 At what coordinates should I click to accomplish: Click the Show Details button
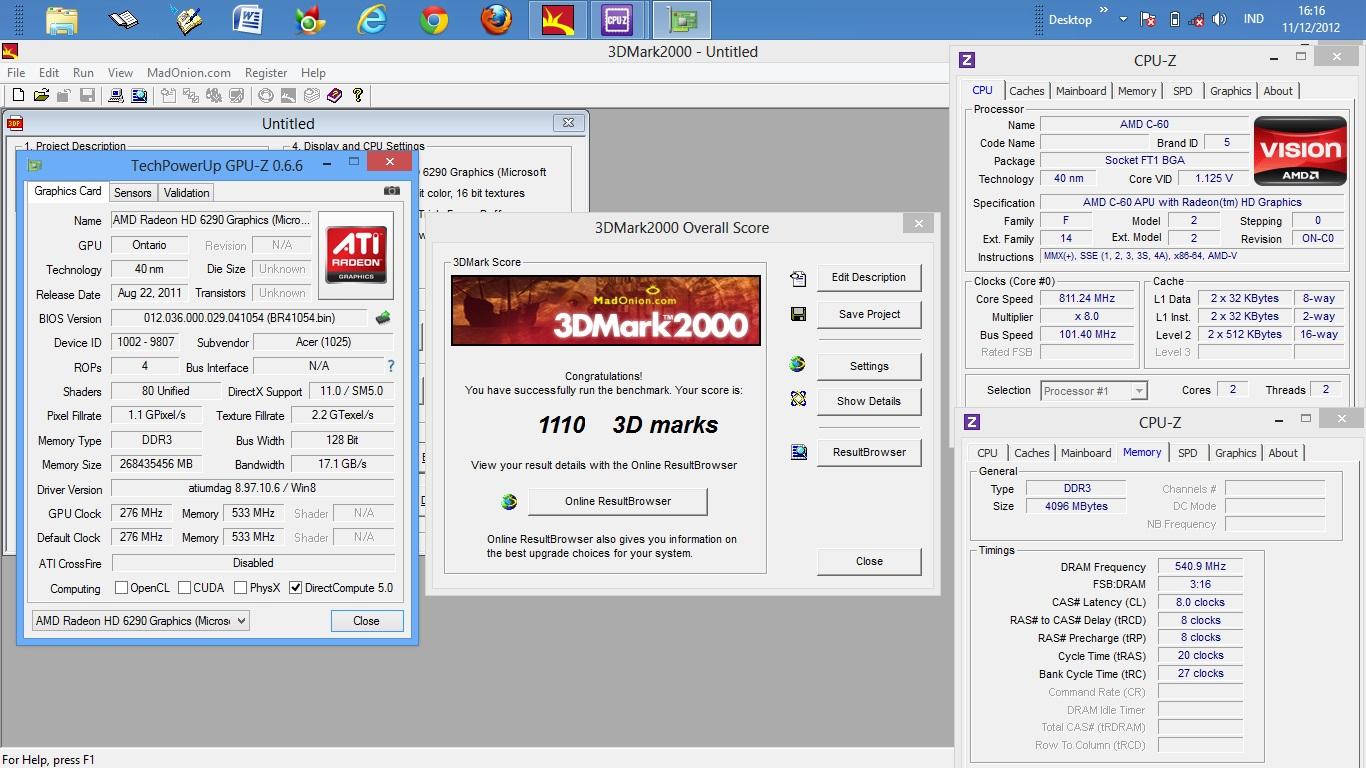(869, 401)
